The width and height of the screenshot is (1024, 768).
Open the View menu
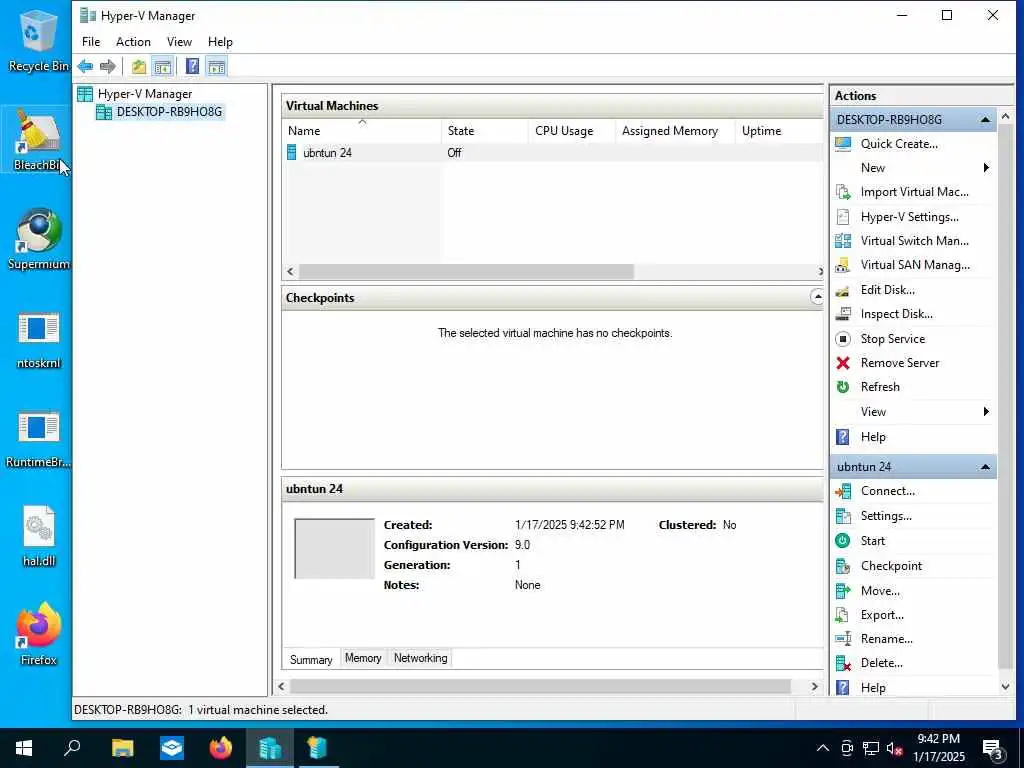pyautogui.click(x=179, y=42)
